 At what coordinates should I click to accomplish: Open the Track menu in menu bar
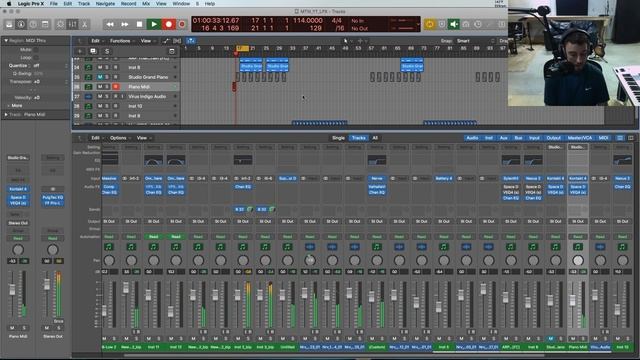point(84,4)
